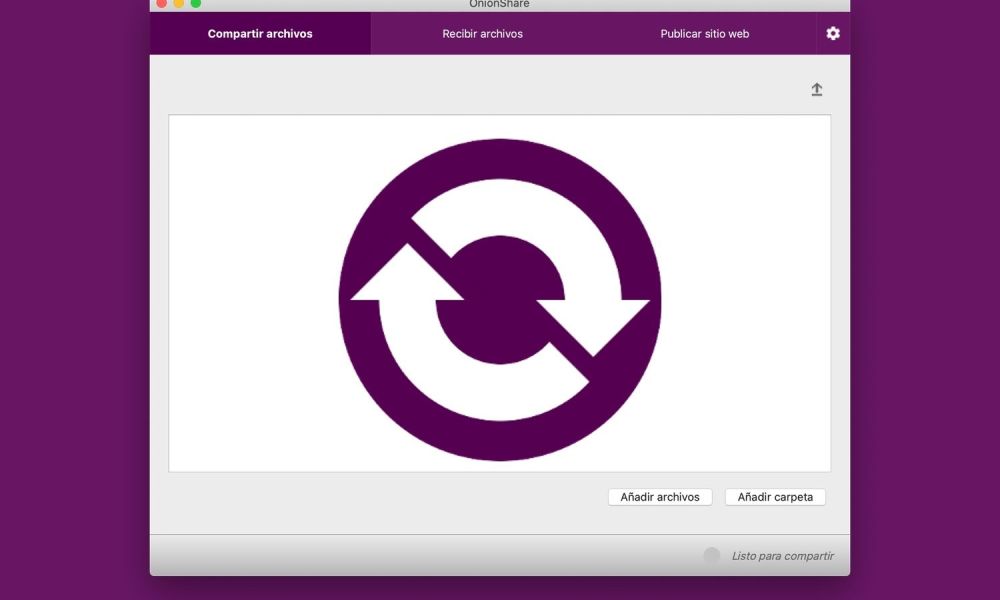This screenshot has height=600, width=1000.
Task: Click the downward-pointing white arrow in the logo
Action: click(594, 322)
